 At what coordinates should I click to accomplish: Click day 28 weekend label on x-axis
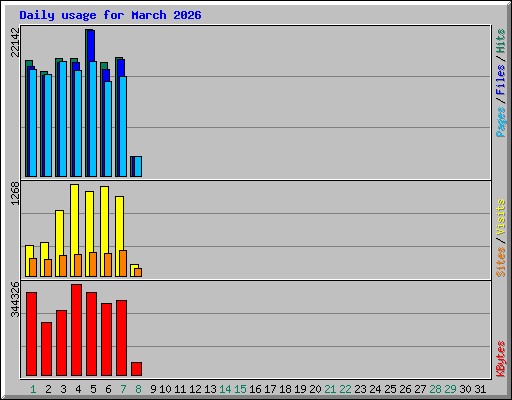point(435,389)
